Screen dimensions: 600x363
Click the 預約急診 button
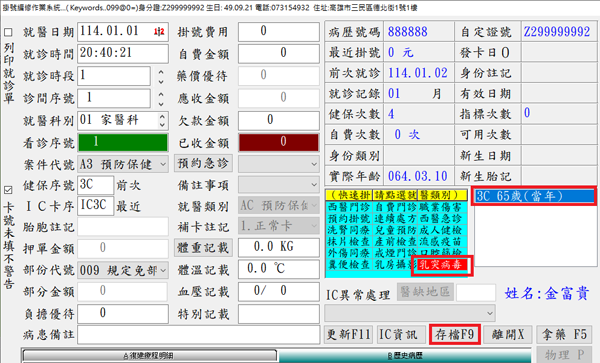(x=203, y=164)
